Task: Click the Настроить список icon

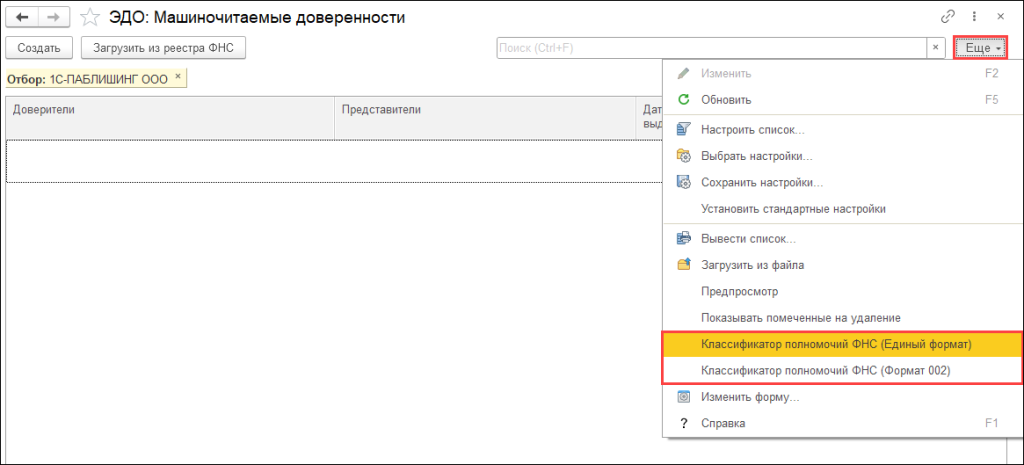Action: (x=684, y=130)
